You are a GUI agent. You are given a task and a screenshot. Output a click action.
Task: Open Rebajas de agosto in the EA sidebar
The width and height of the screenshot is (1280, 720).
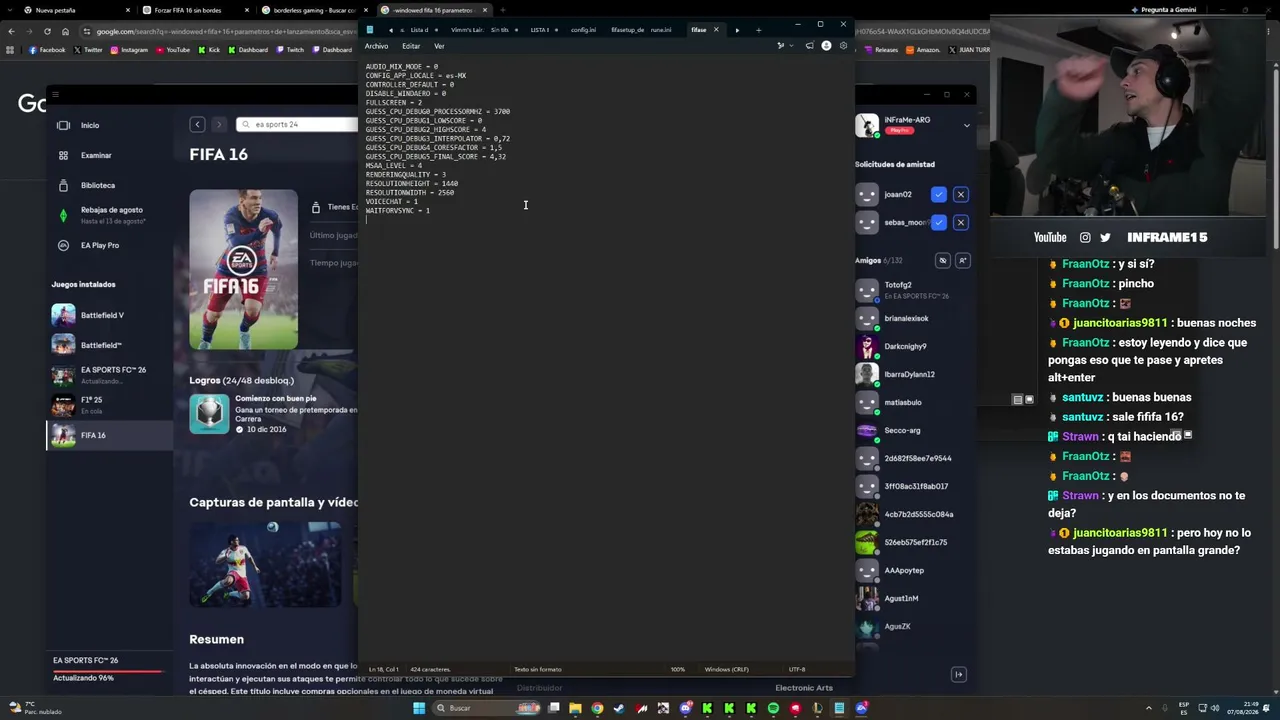pyautogui.click(x=110, y=215)
